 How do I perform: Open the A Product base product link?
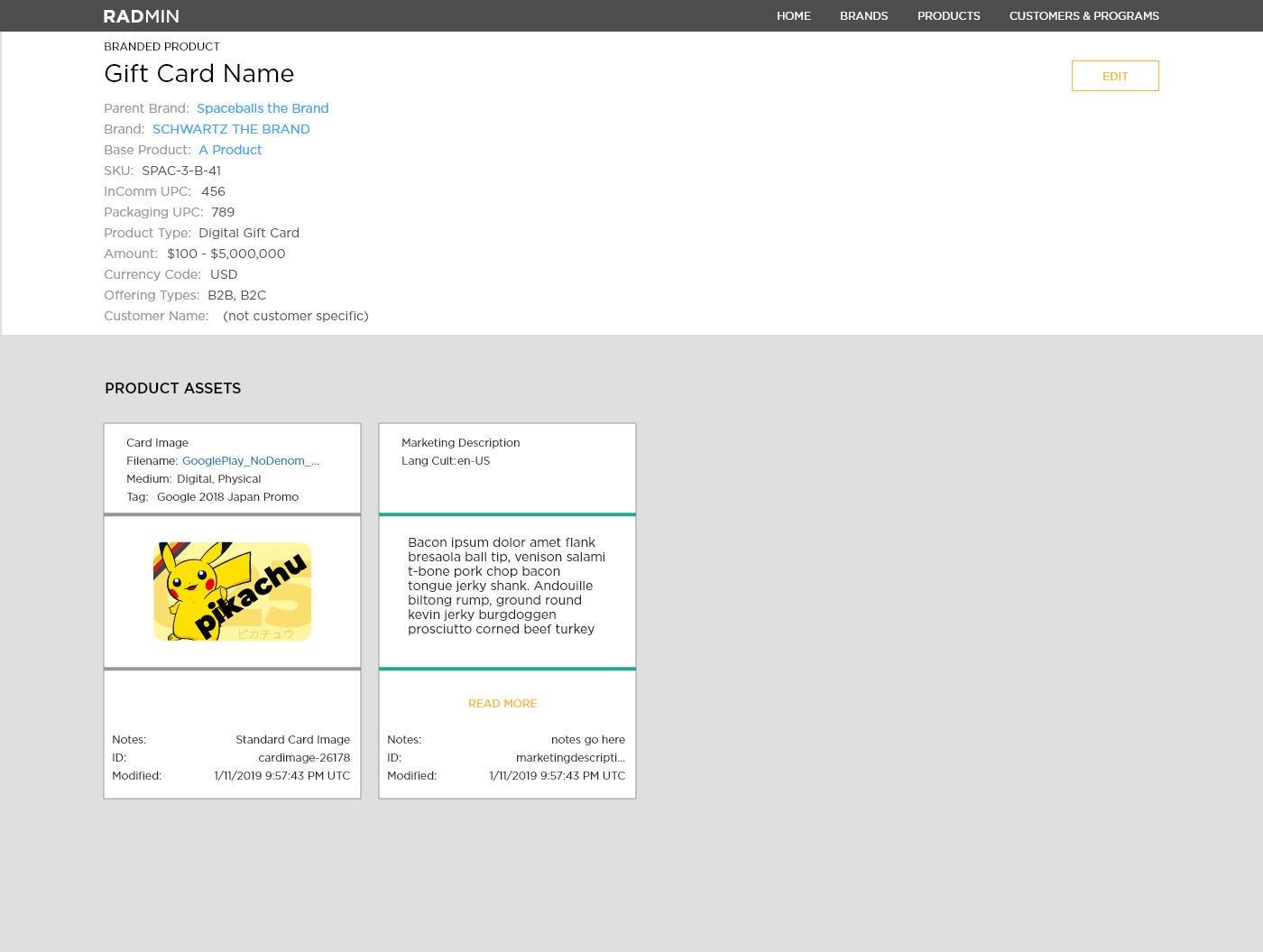(230, 150)
